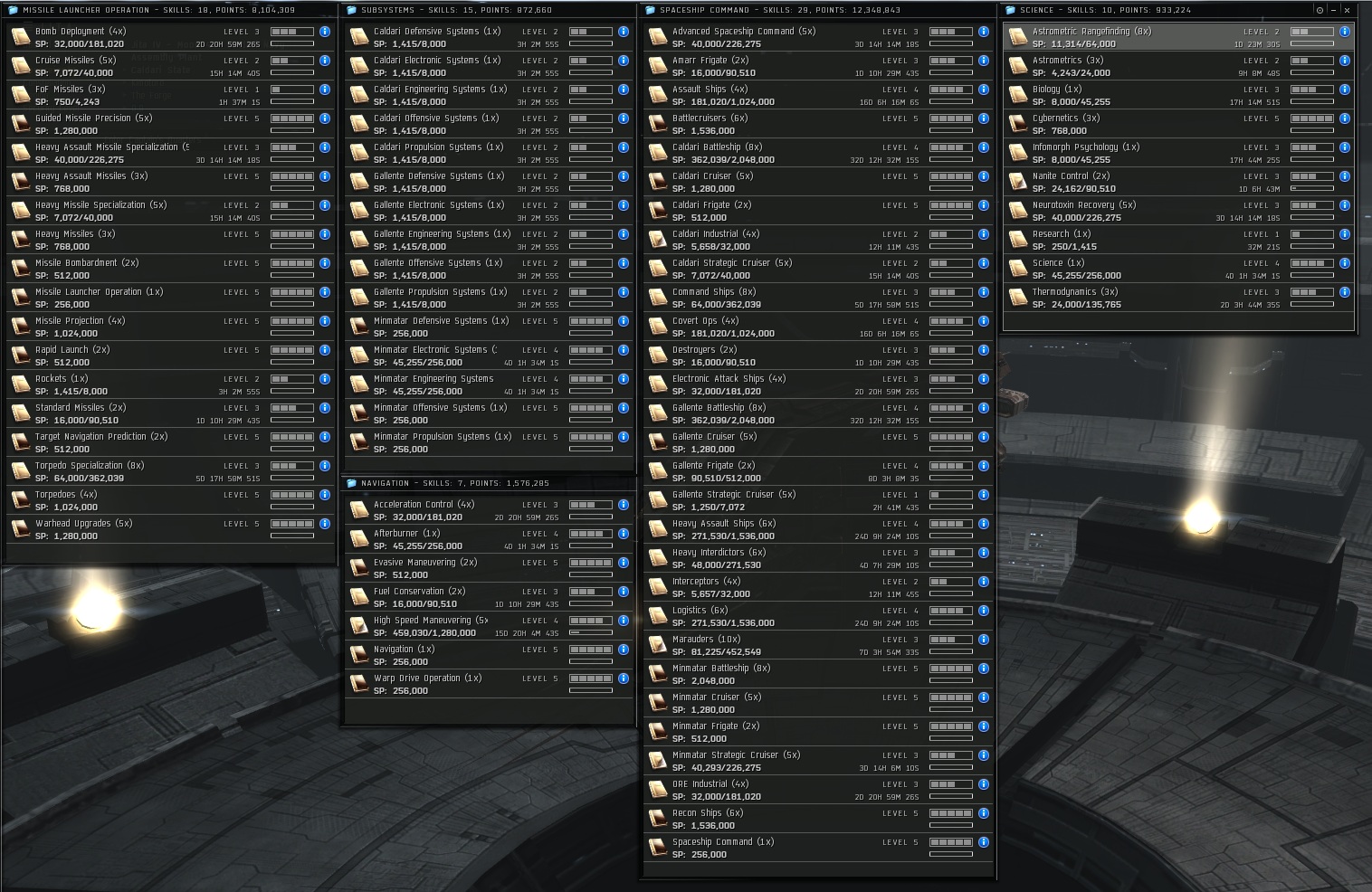Select the Spaceship Command (1x) skill name
This screenshot has height=892, width=1372.
[x=723, y=842]
